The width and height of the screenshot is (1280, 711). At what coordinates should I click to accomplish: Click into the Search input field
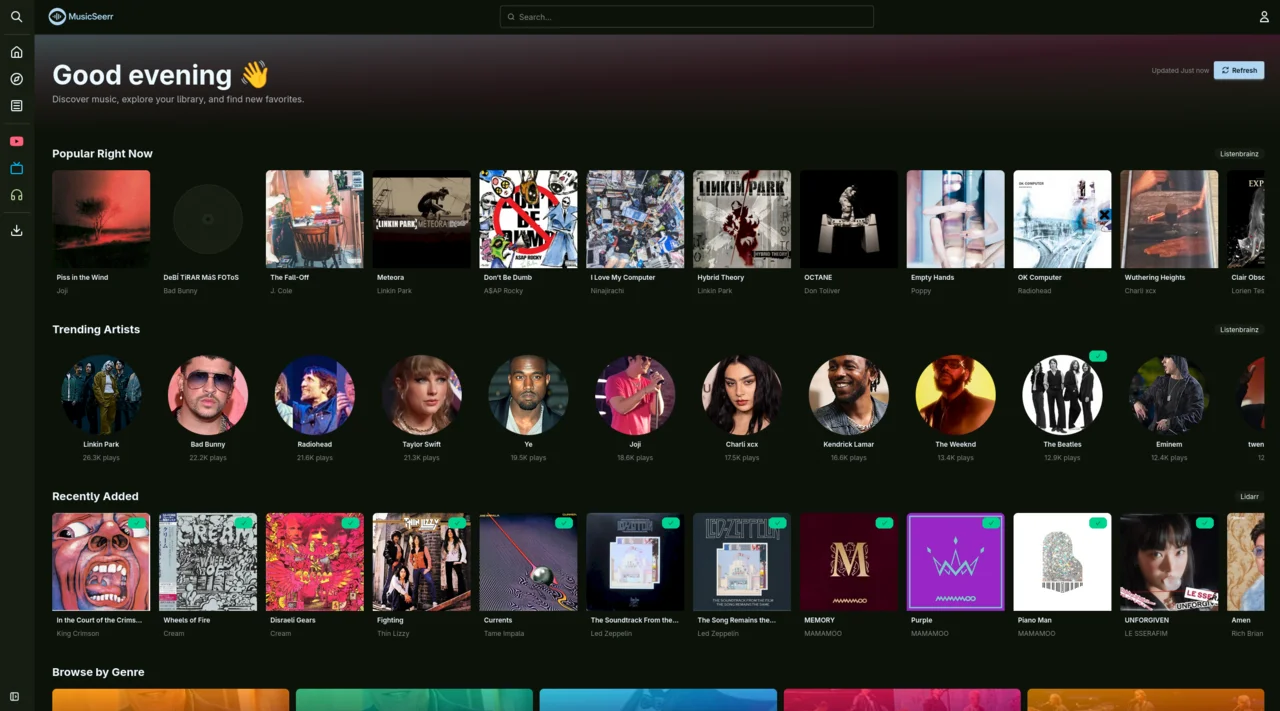click(687, 17)
